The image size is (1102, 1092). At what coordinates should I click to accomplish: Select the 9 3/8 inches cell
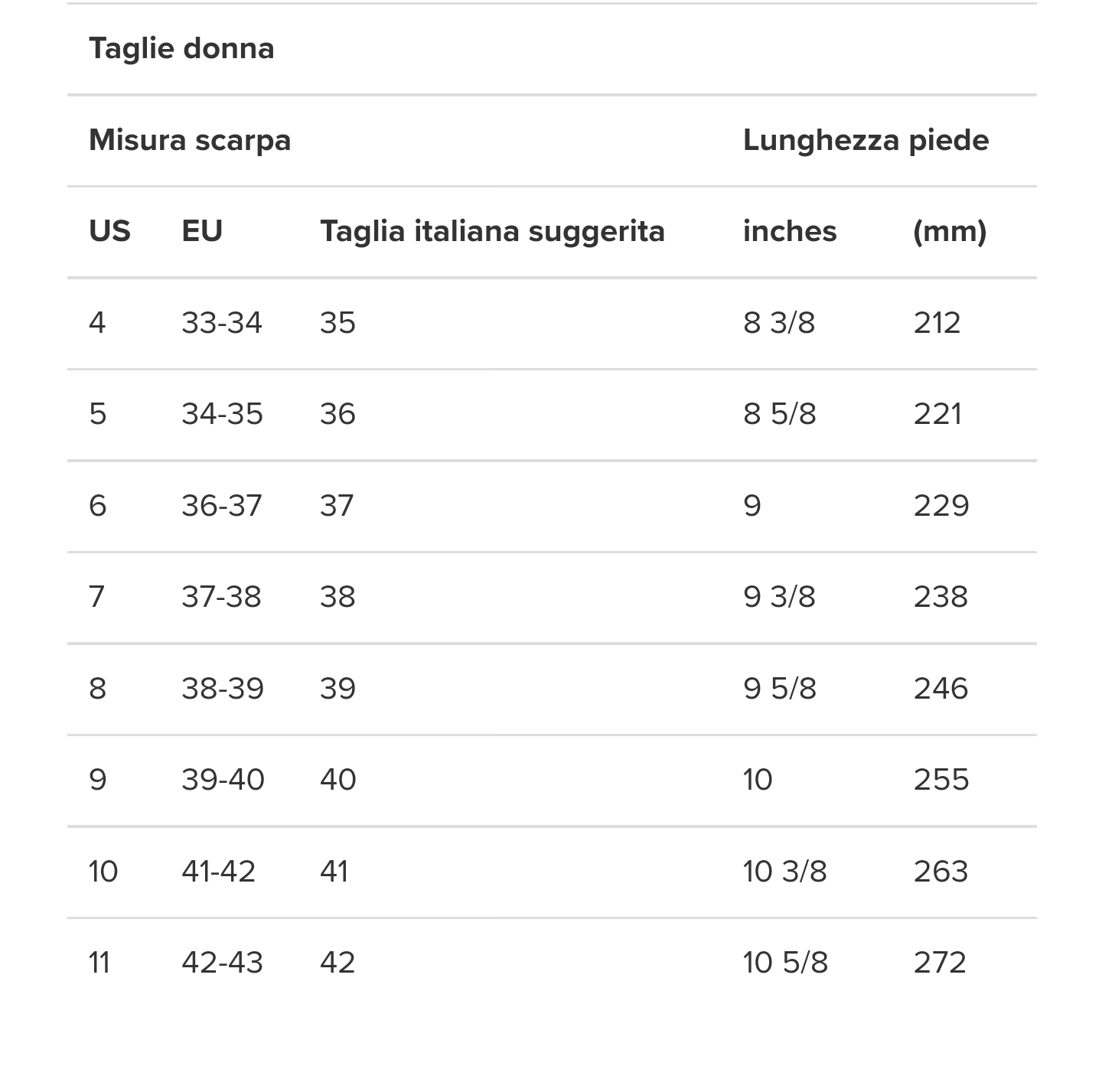(x=779, y=597)
